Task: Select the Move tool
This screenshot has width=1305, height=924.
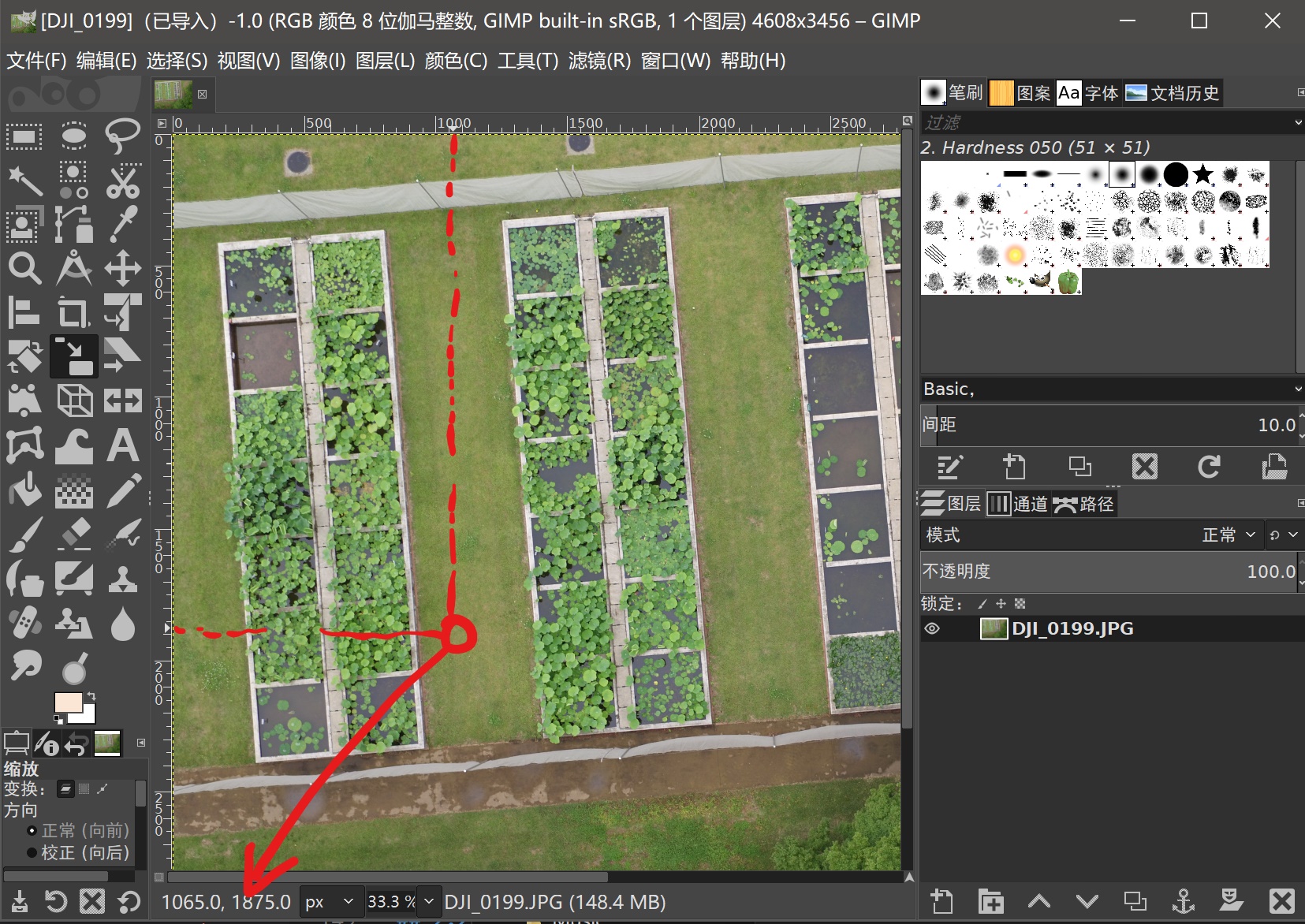Action: pos(123,269)
